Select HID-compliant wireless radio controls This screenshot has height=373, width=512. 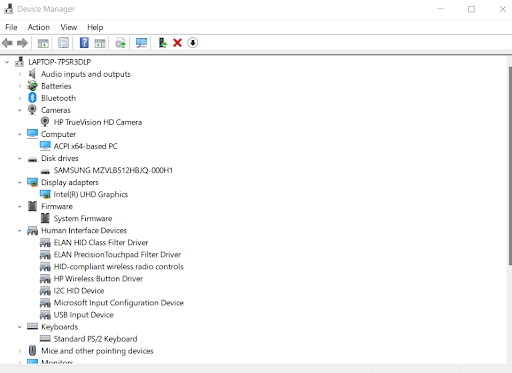click(x=119, y=266)
